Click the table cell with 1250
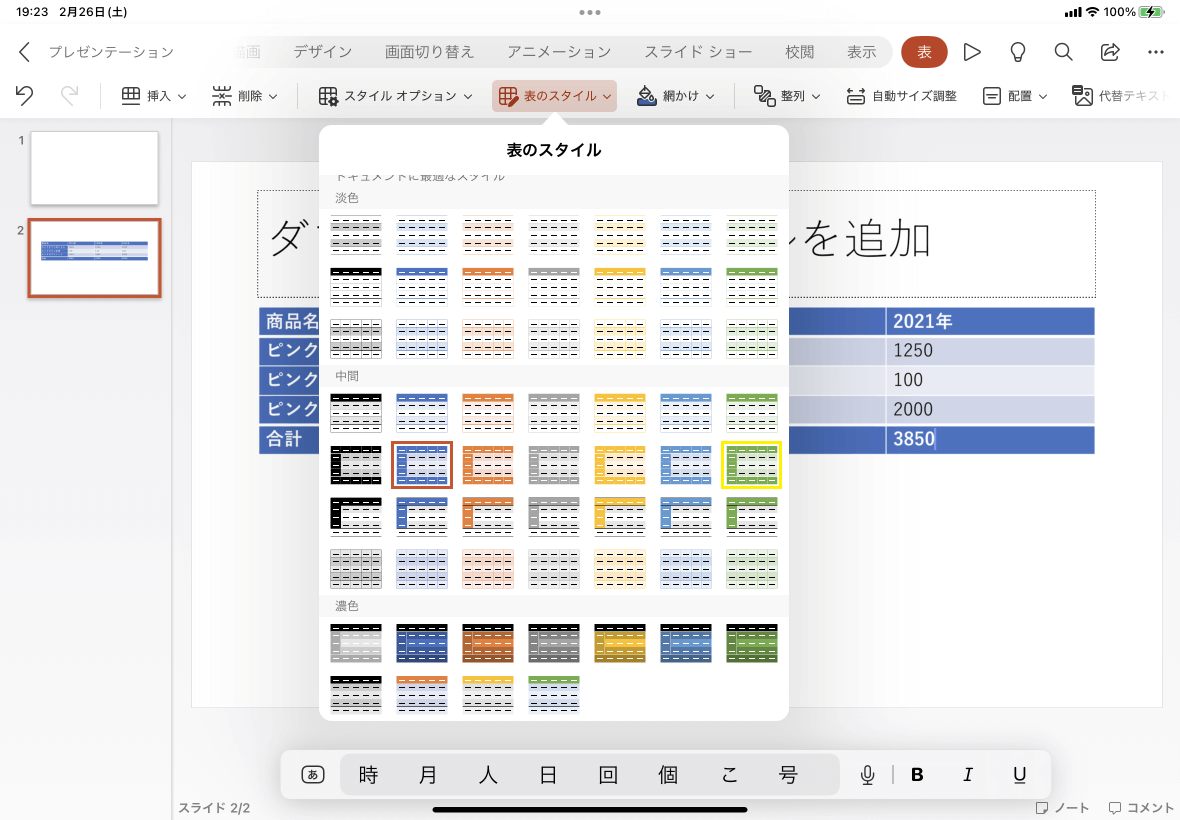1180x820 pixels. [990, 351]
